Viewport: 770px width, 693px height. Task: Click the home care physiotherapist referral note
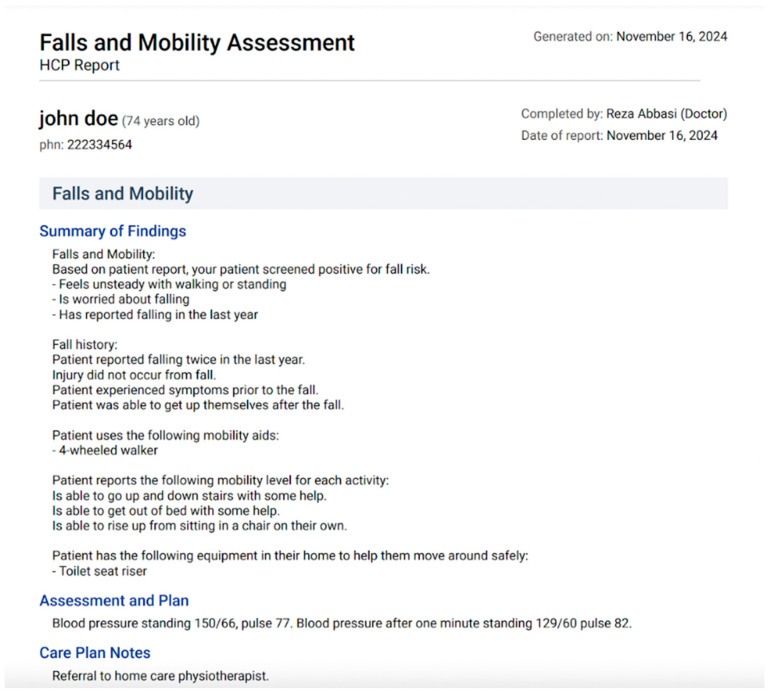pos(160,676)
